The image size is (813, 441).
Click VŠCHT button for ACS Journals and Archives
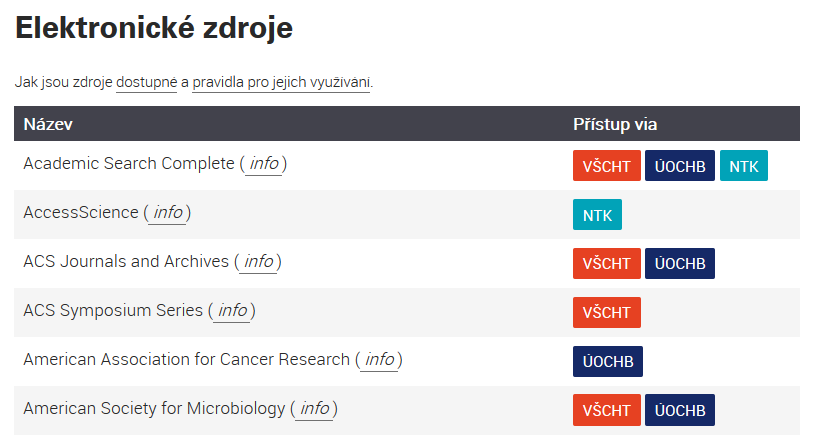click(x=607, y=263)
